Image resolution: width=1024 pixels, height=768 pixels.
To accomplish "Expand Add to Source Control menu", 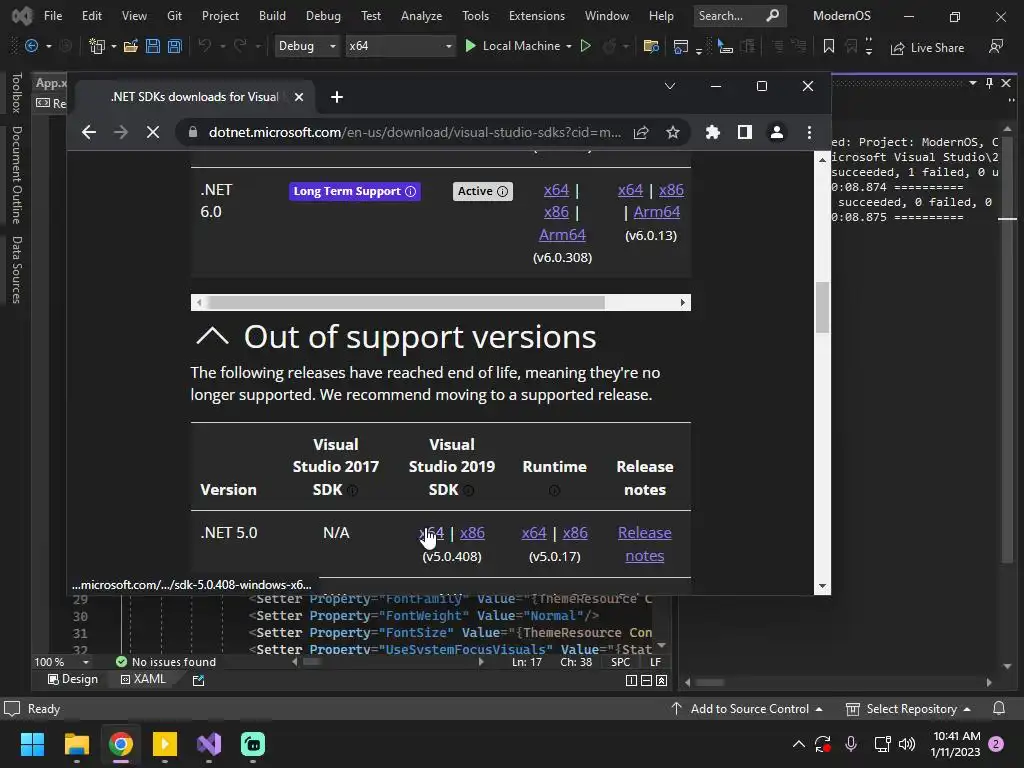I will [746, 709].
